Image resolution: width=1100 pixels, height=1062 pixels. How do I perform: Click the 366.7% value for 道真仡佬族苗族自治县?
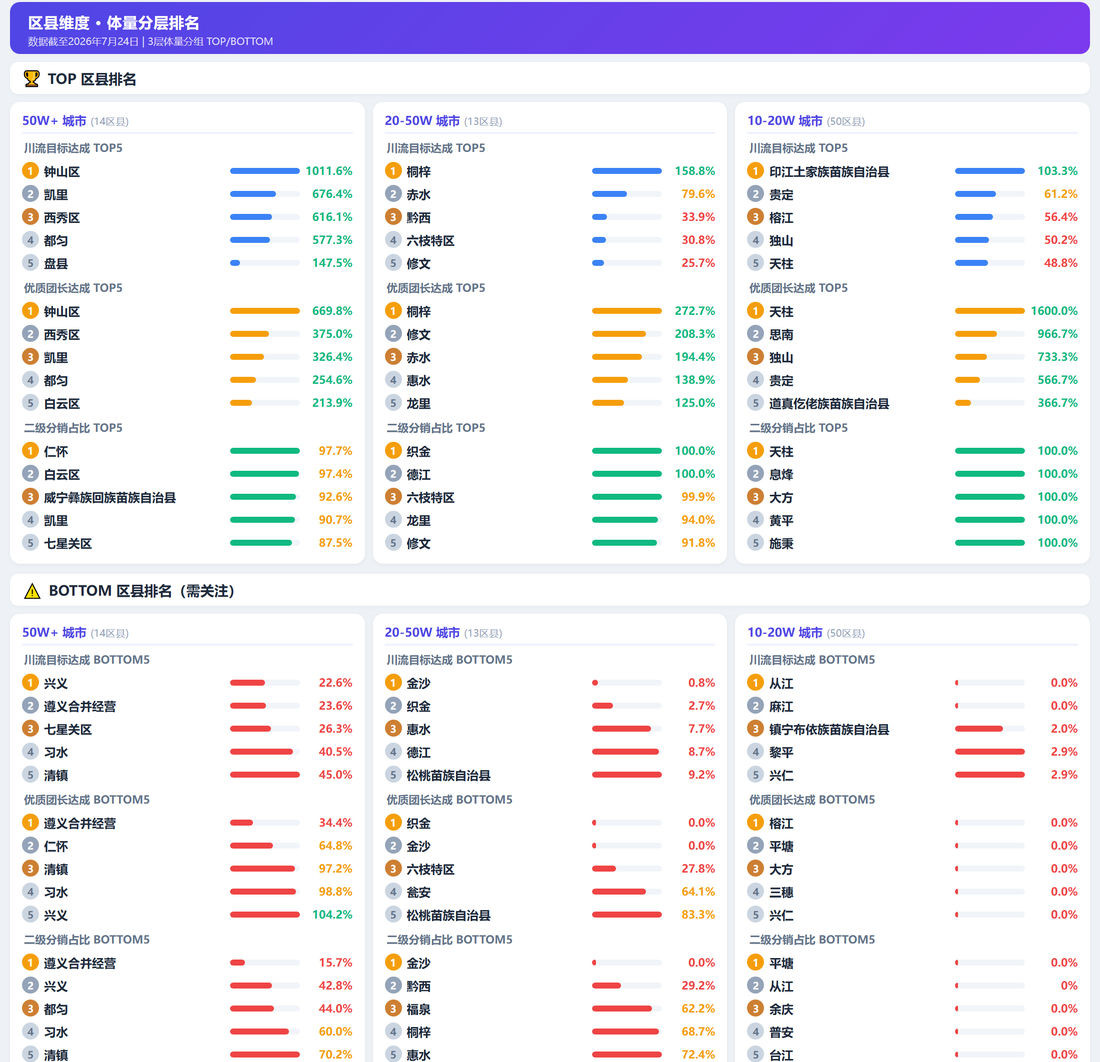tap(1057, 403)
